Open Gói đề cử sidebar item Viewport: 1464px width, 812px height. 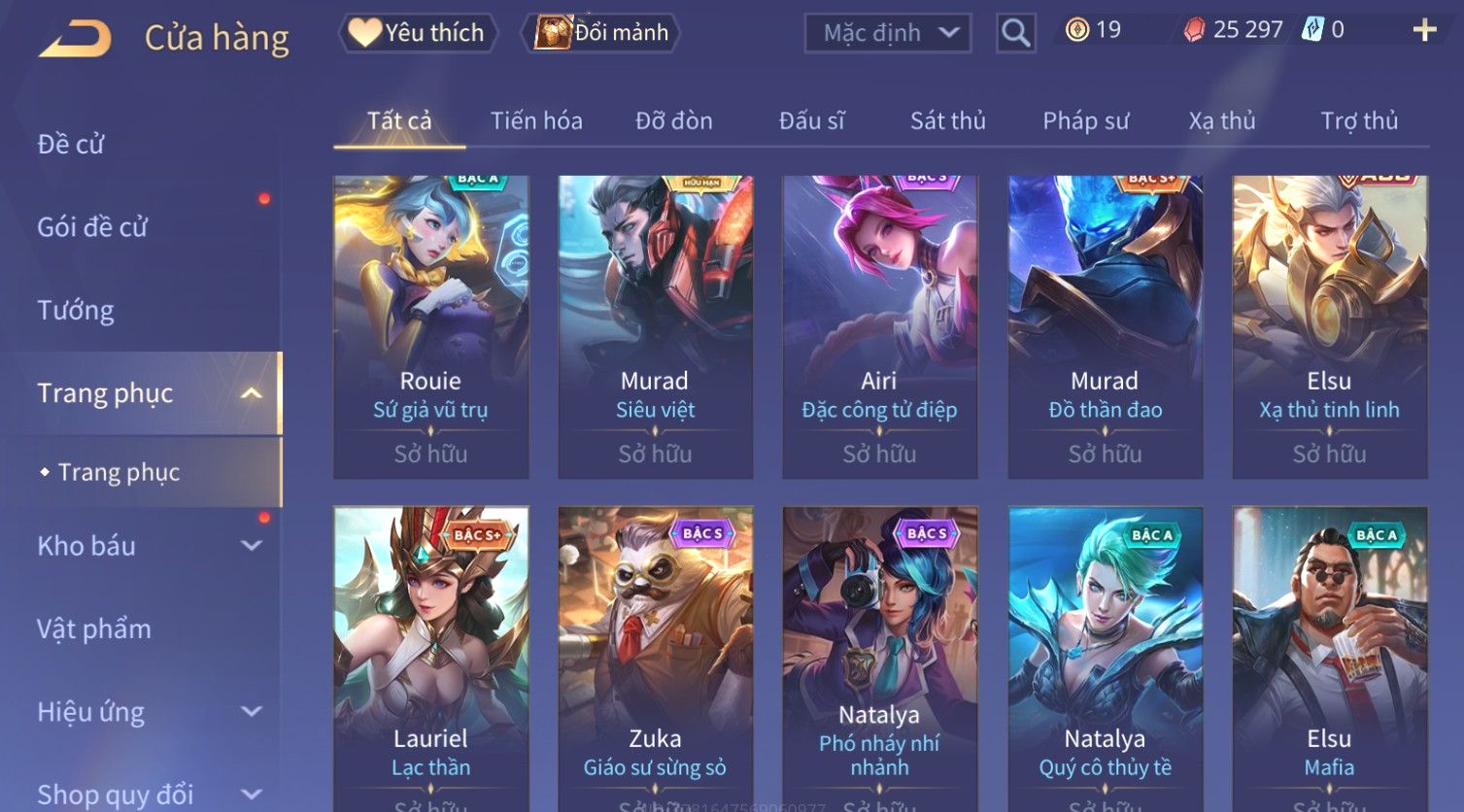(x=92, y=227)
